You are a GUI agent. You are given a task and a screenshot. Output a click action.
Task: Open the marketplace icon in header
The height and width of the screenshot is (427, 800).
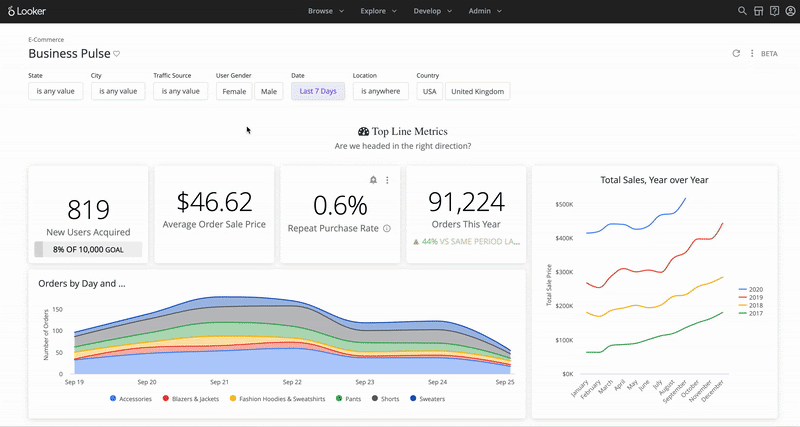click(x=759, y=11)
